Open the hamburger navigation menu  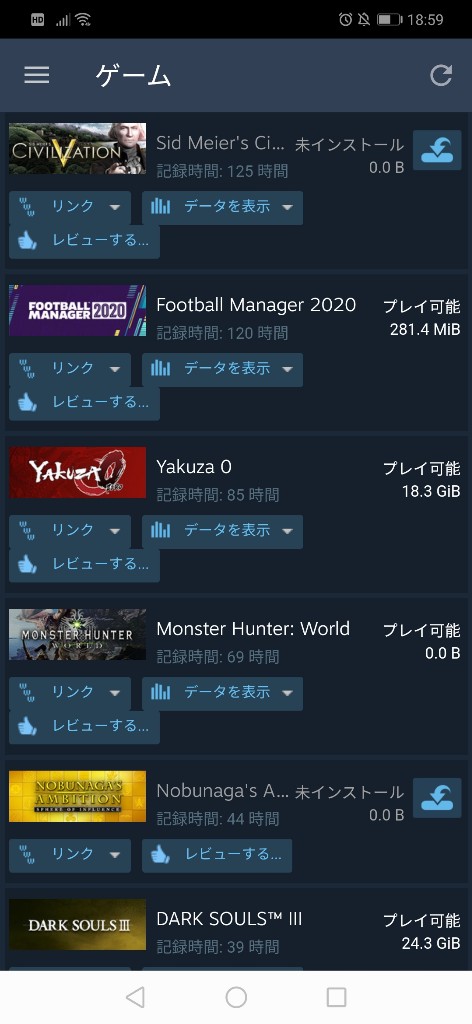[37, 76]
